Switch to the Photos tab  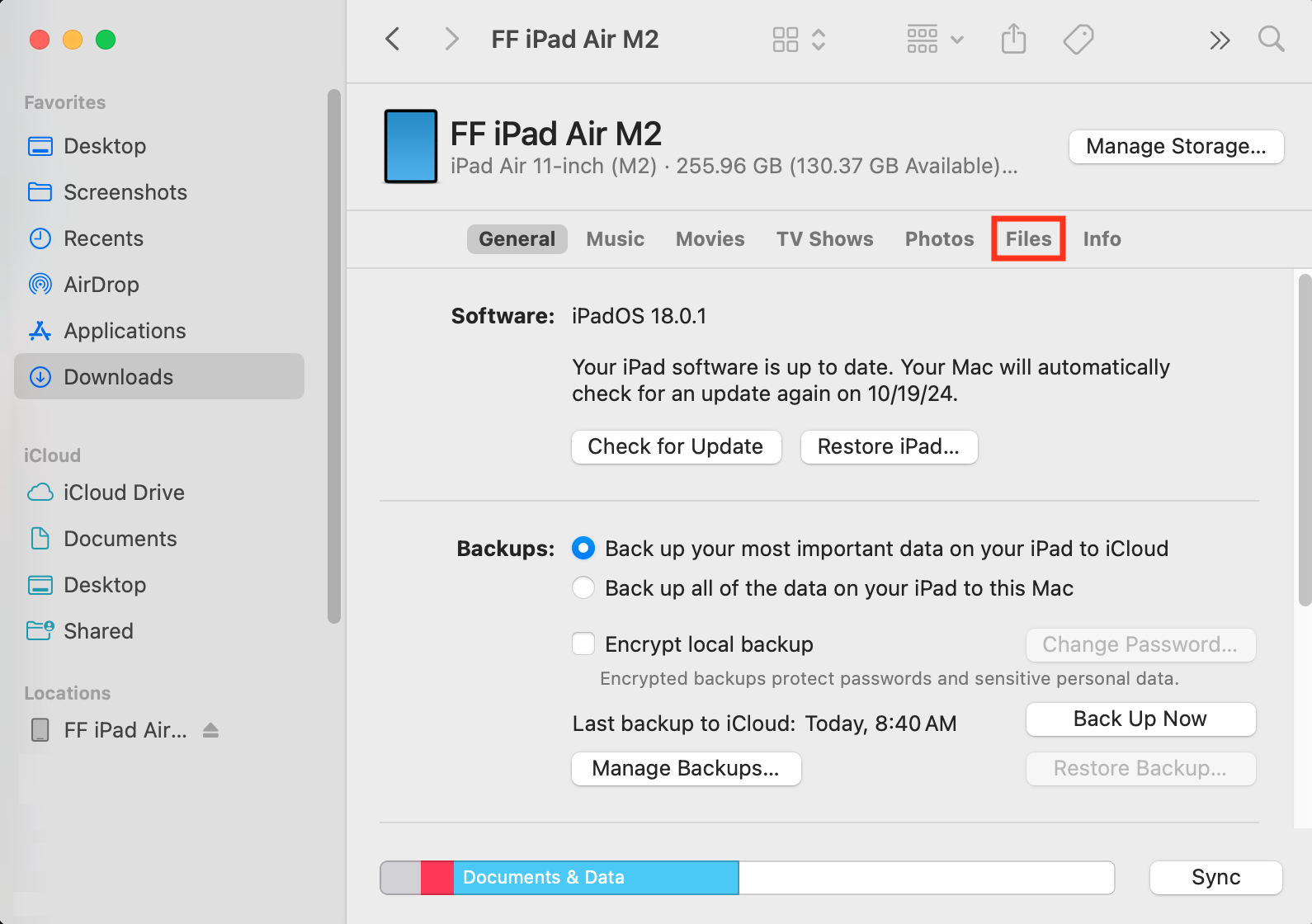tap(939, 239)
